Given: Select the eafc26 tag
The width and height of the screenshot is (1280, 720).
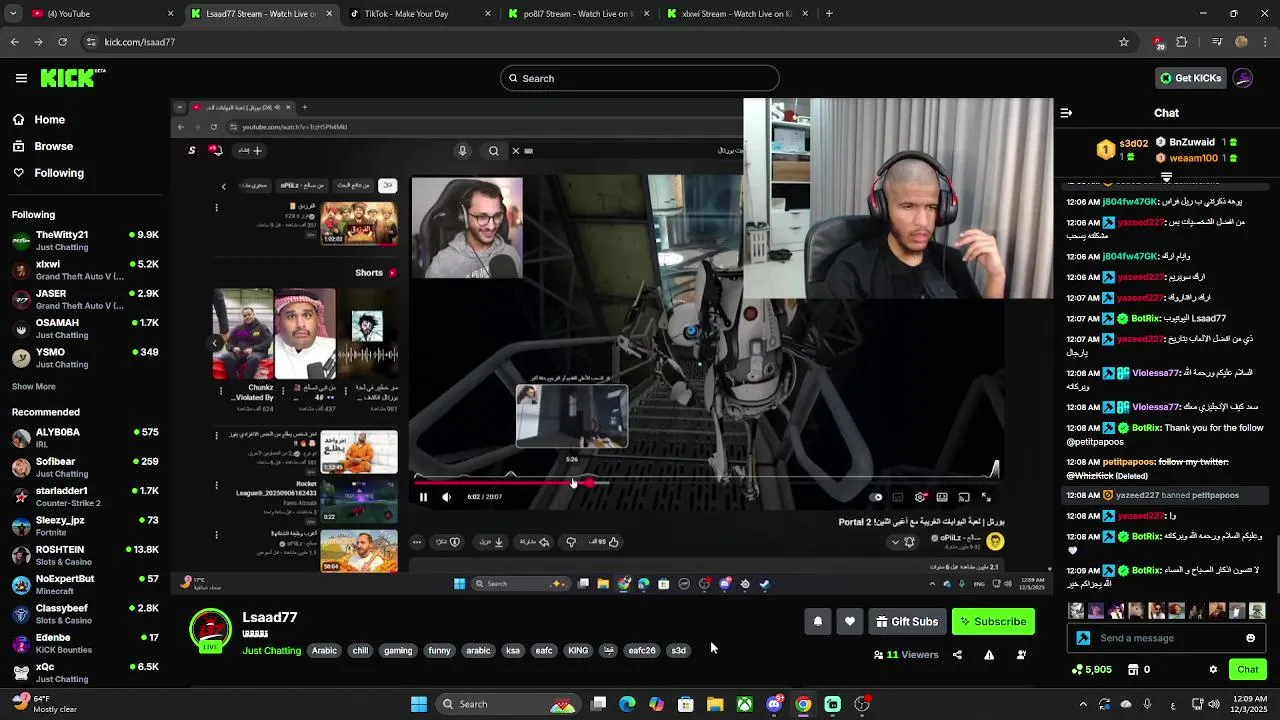Looking at the screenshot, I should [x=641, y=651].
